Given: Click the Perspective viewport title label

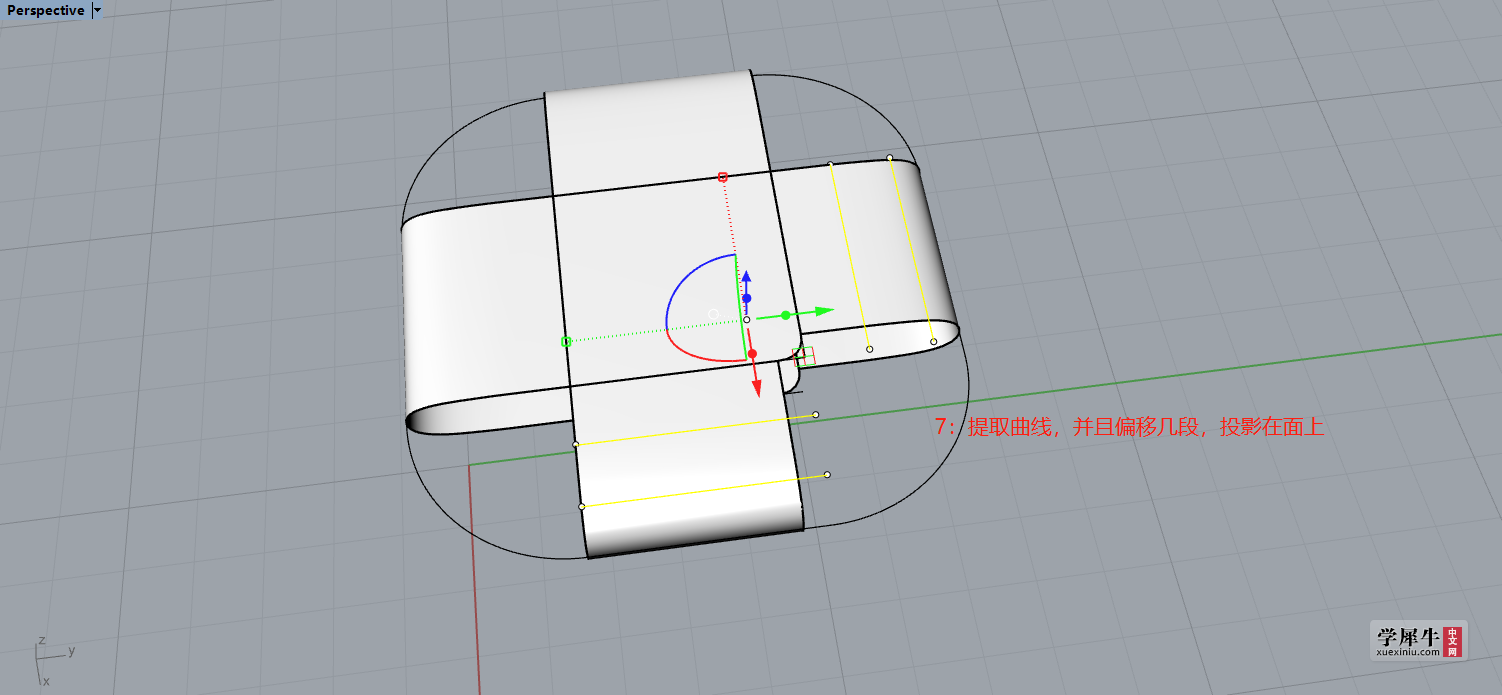Looking at the screenshot, I should click(46, 10).
